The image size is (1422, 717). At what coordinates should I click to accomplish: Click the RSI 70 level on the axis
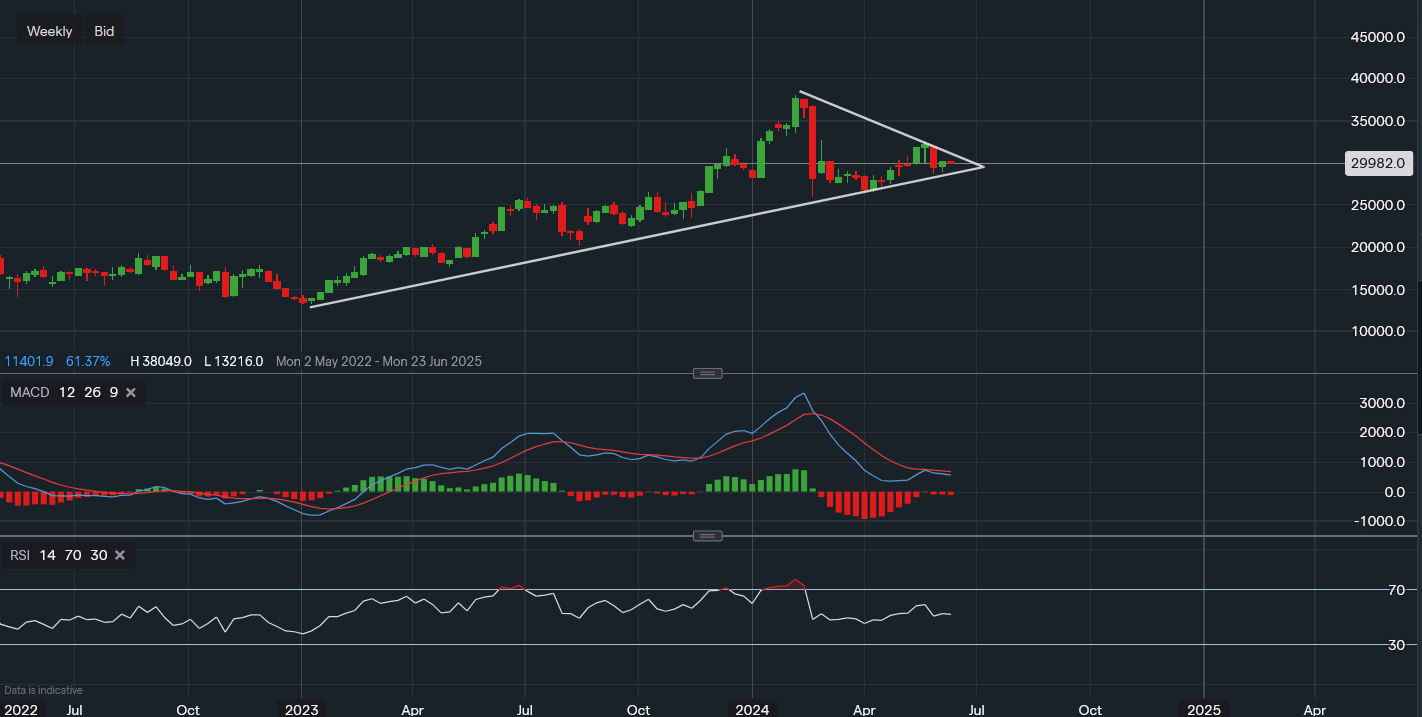click(x=1396, y=590)
